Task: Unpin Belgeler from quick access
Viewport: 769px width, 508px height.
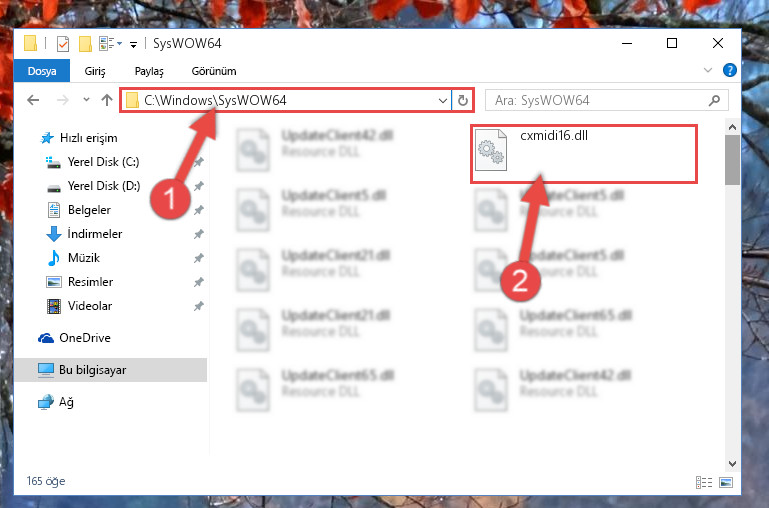Action: [x=198, y=210]
